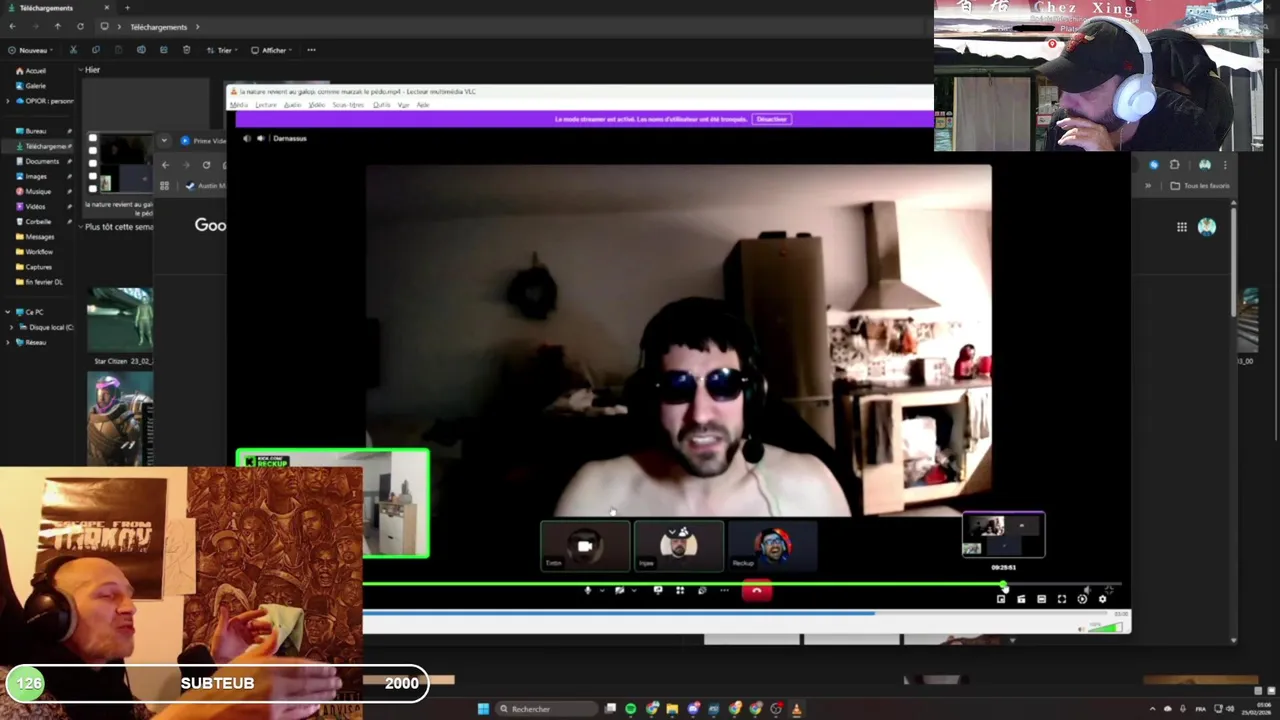Viewport: 1280px width, 720px height.
Task: Disable streamer mode with Désactiver button
Action: tap(772, 119)
